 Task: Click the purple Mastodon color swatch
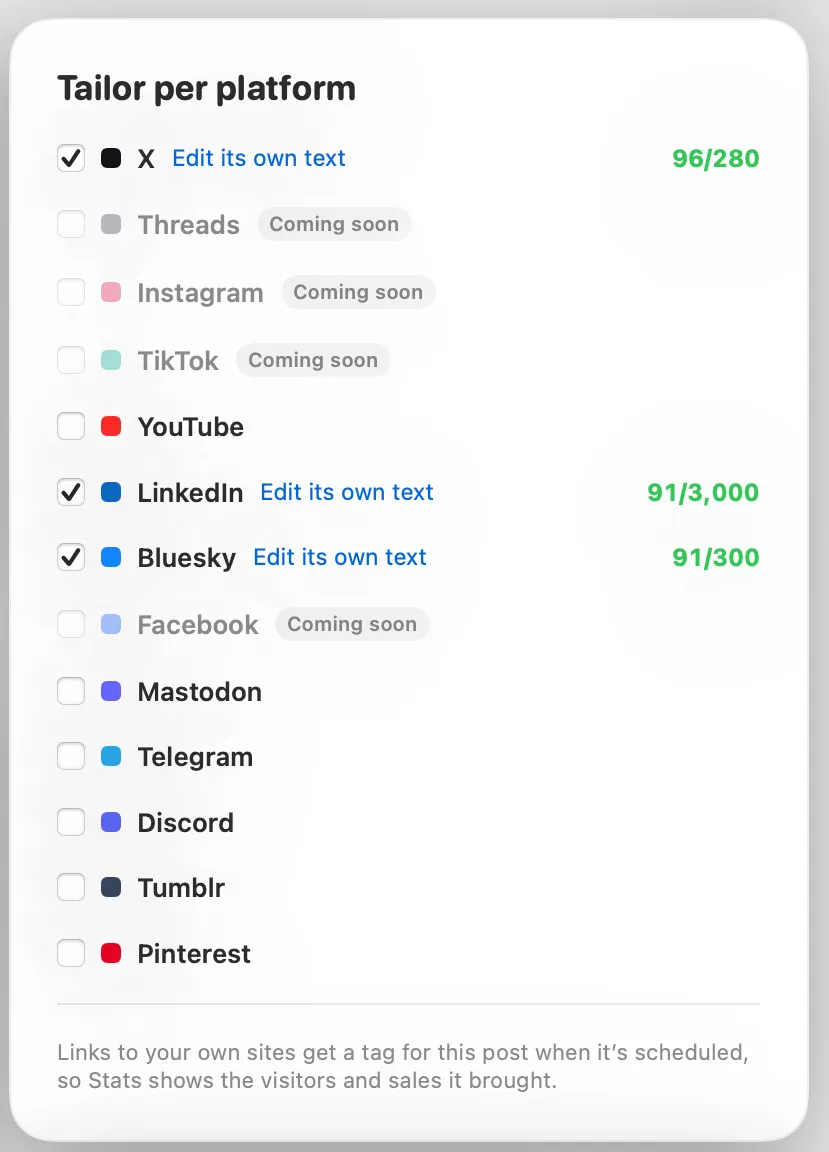[x=111, y=691]
